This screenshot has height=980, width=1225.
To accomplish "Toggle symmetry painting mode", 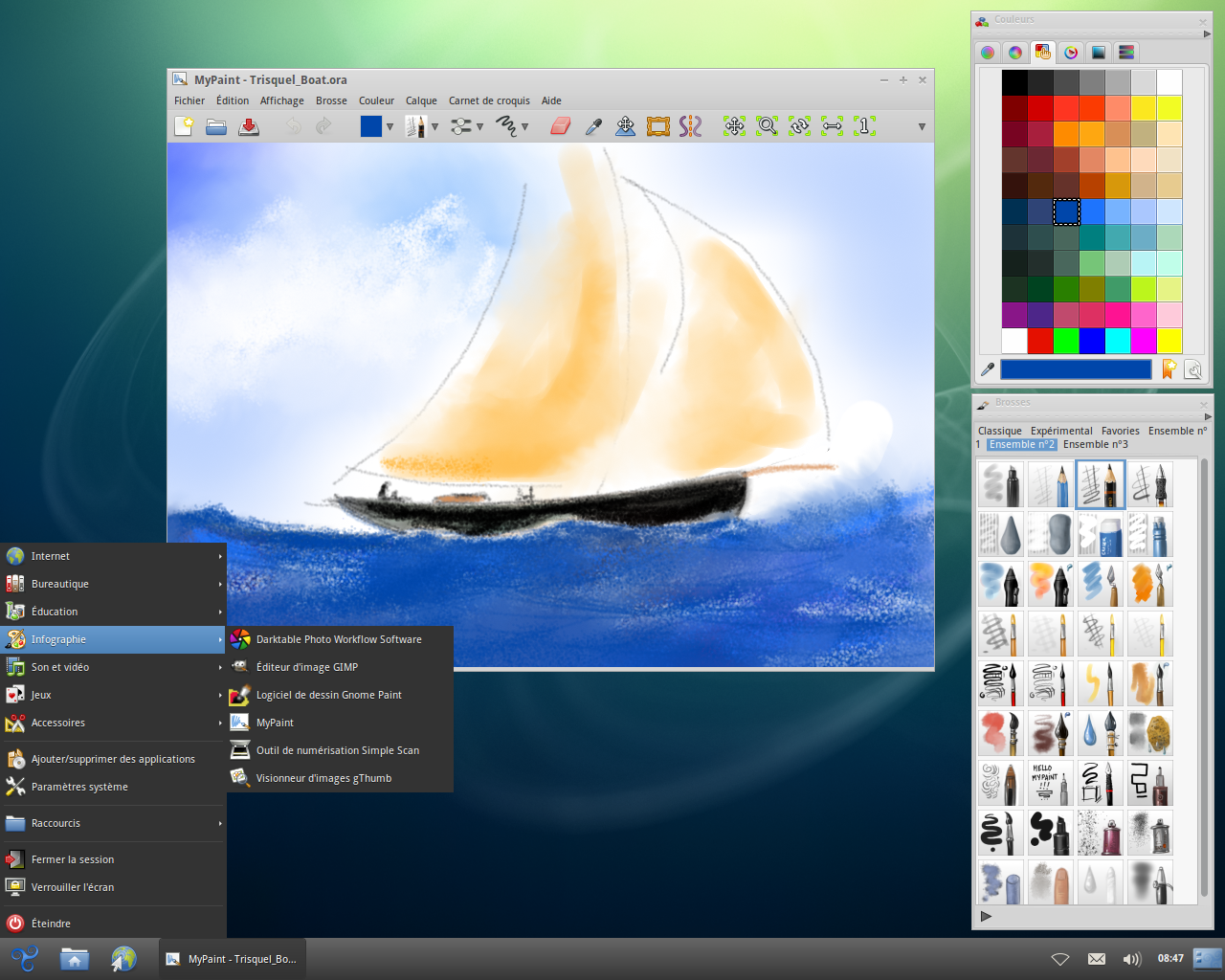I will 691,126.
